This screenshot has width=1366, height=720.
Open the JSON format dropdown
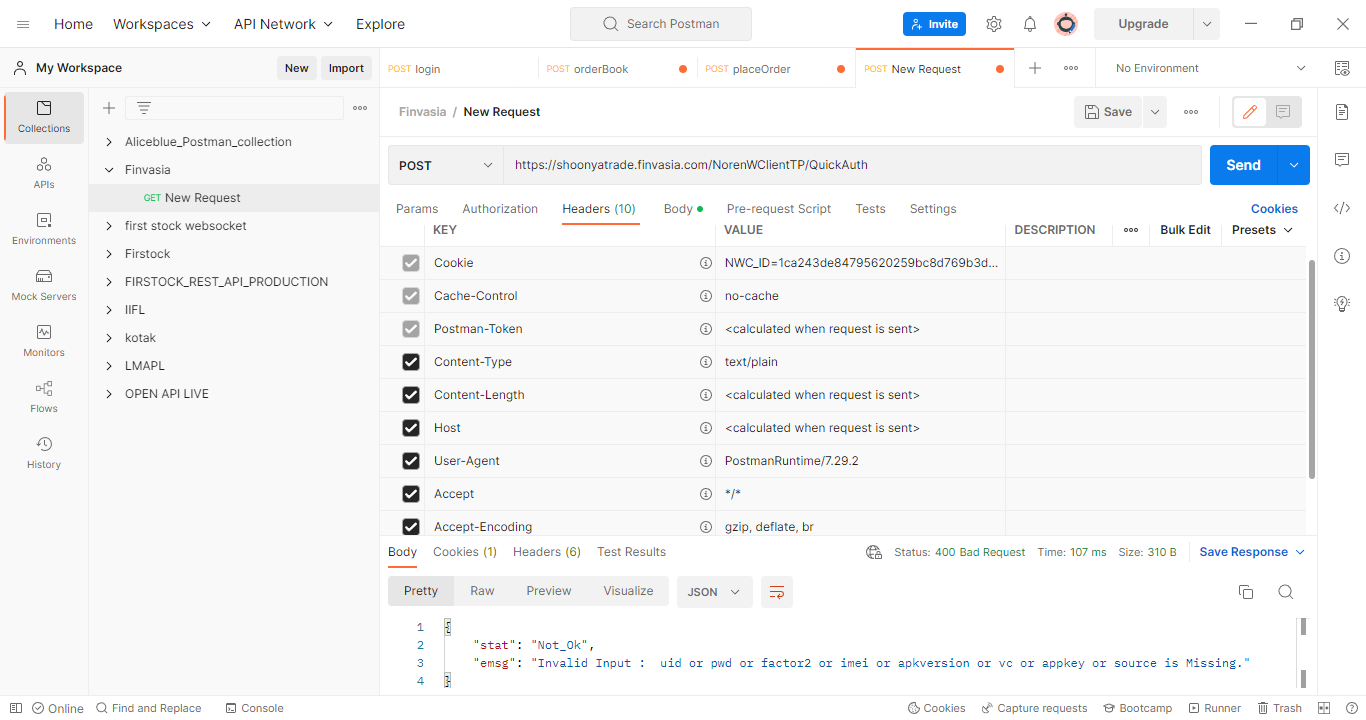point(714,592)
